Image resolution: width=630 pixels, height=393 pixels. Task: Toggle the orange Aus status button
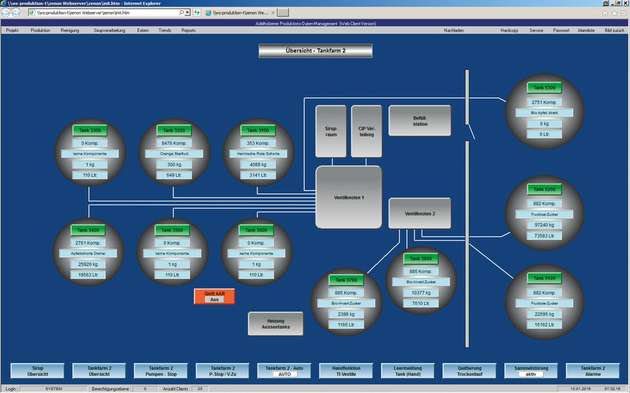[215, 296]
